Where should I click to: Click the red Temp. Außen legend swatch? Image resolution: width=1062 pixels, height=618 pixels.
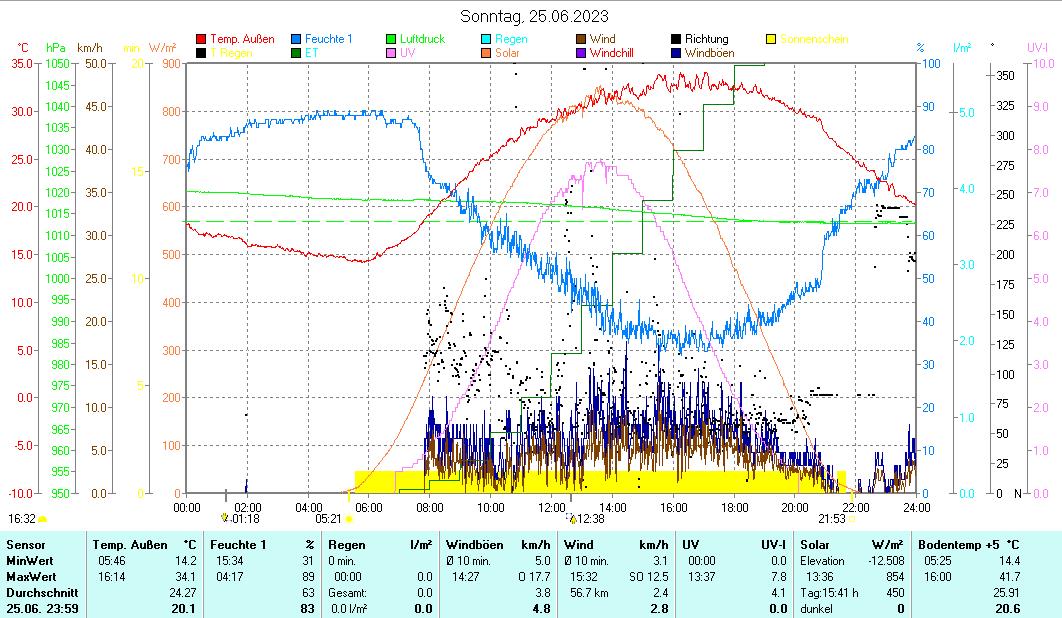tap(201, 39)
